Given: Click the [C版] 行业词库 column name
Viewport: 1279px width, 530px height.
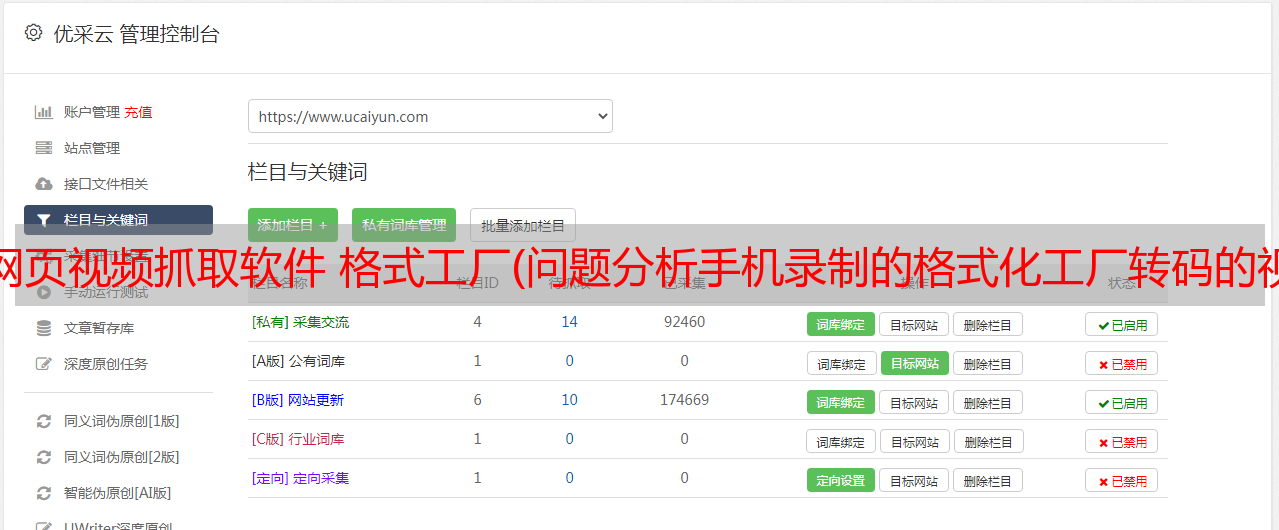Looking at the screenshot, I should [x=298, y=439].
